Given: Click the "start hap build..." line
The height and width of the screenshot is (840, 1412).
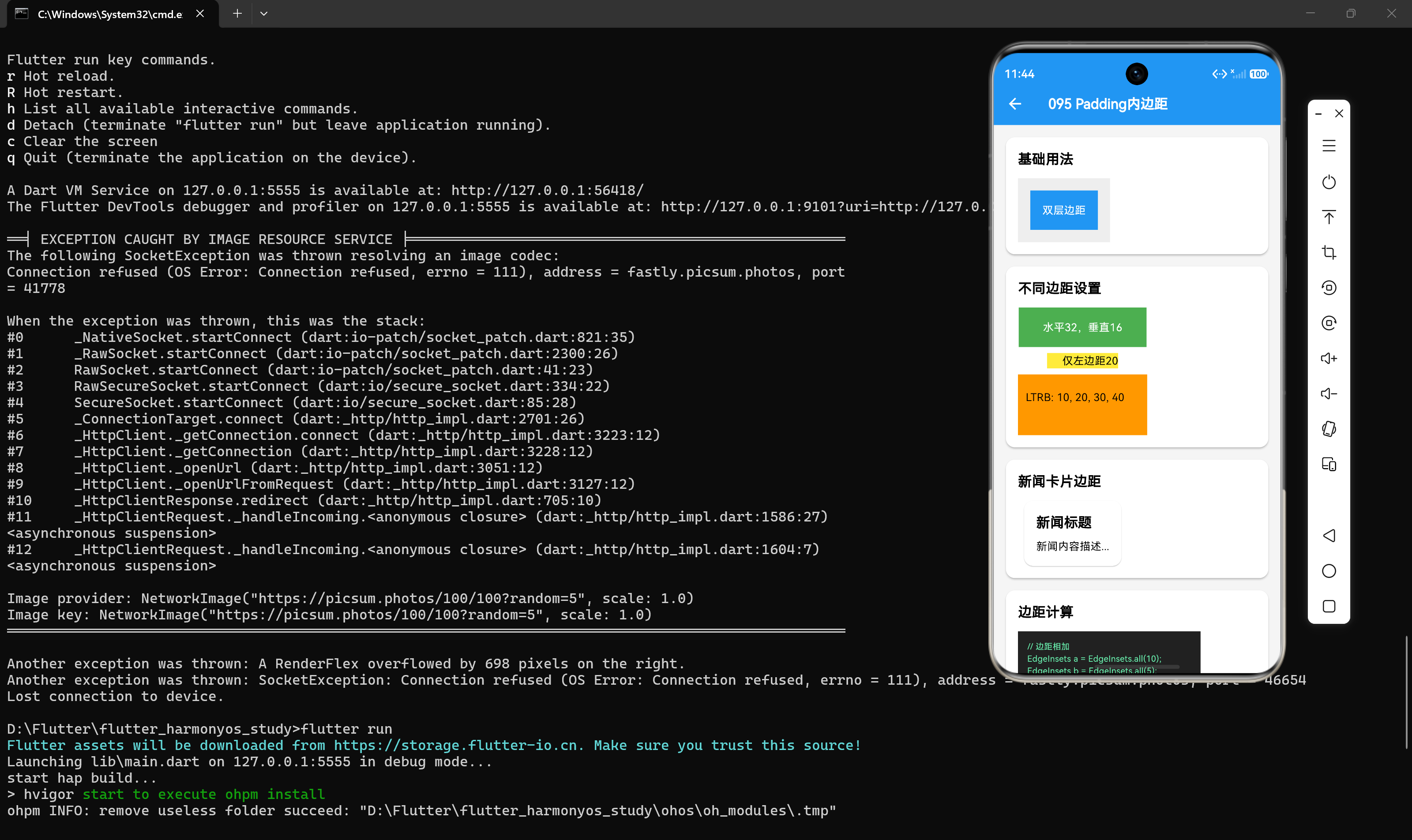Looking at the screenshot, I should coord(82,778).
